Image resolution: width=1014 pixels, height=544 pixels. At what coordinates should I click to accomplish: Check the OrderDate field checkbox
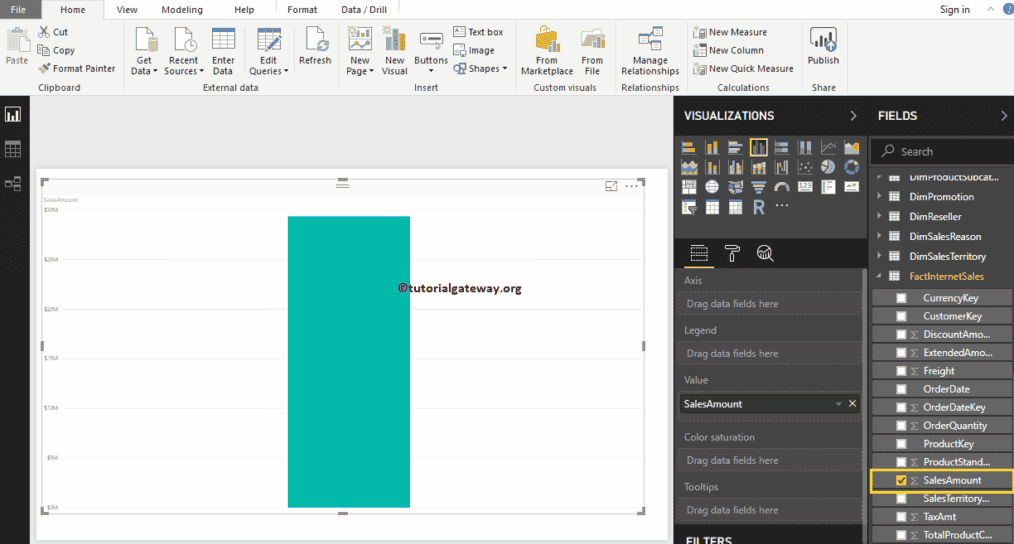point(901,389)
